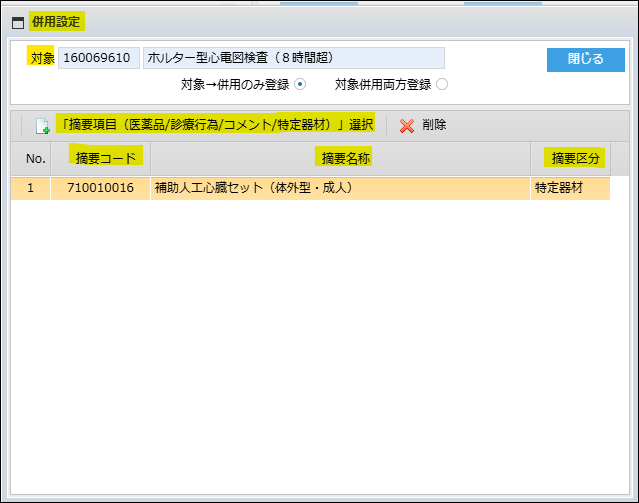
Task: Click the 閉じる button
Action: coord(586,60)
